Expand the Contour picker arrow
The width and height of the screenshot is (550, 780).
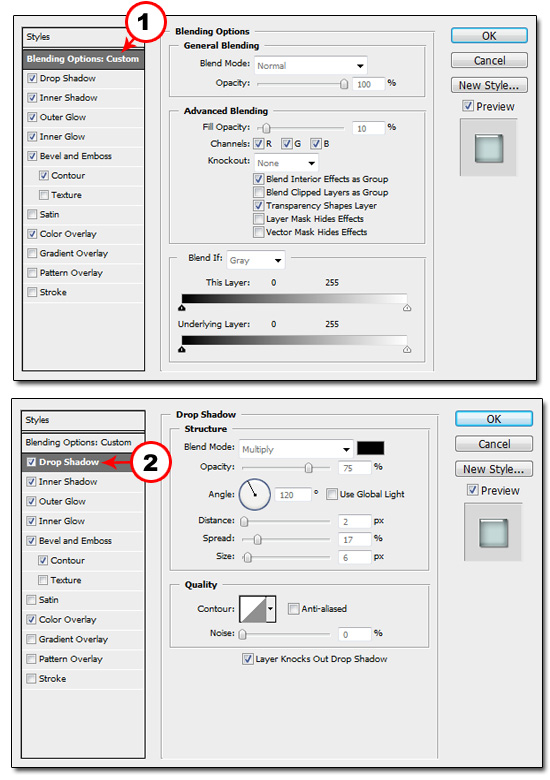(x=271, y=609)
